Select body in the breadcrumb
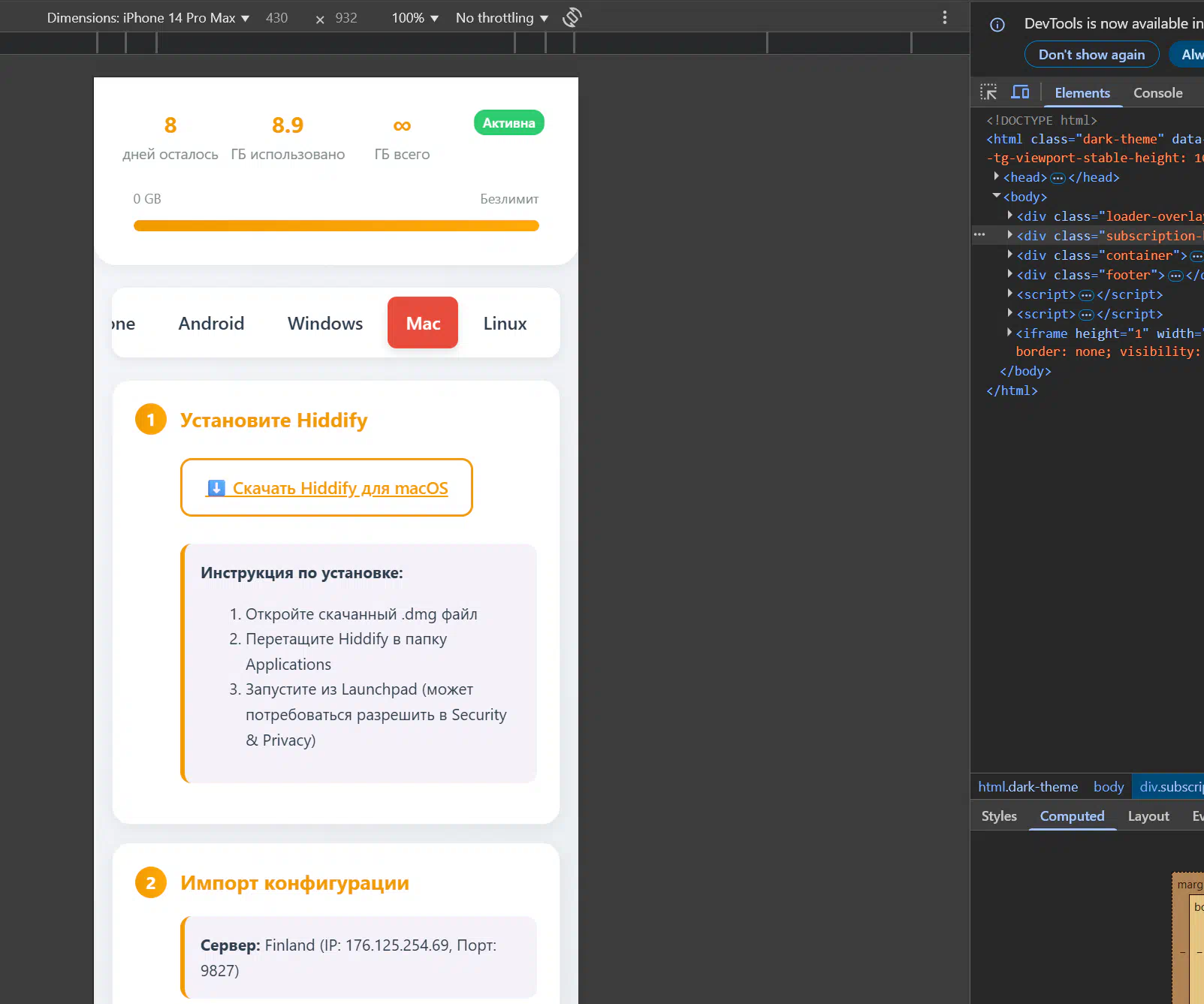Screen dimensions: 1204x1004 pos(1109,786)
